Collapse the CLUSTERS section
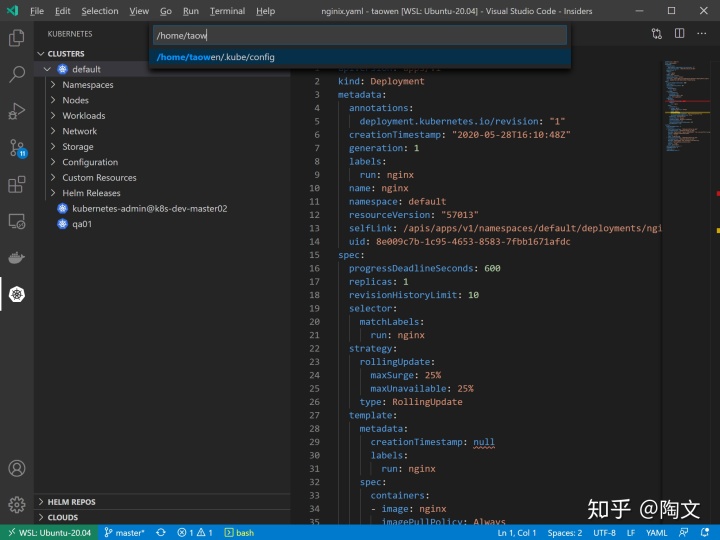Screen dimensions: 720x540 coord(40,54)
